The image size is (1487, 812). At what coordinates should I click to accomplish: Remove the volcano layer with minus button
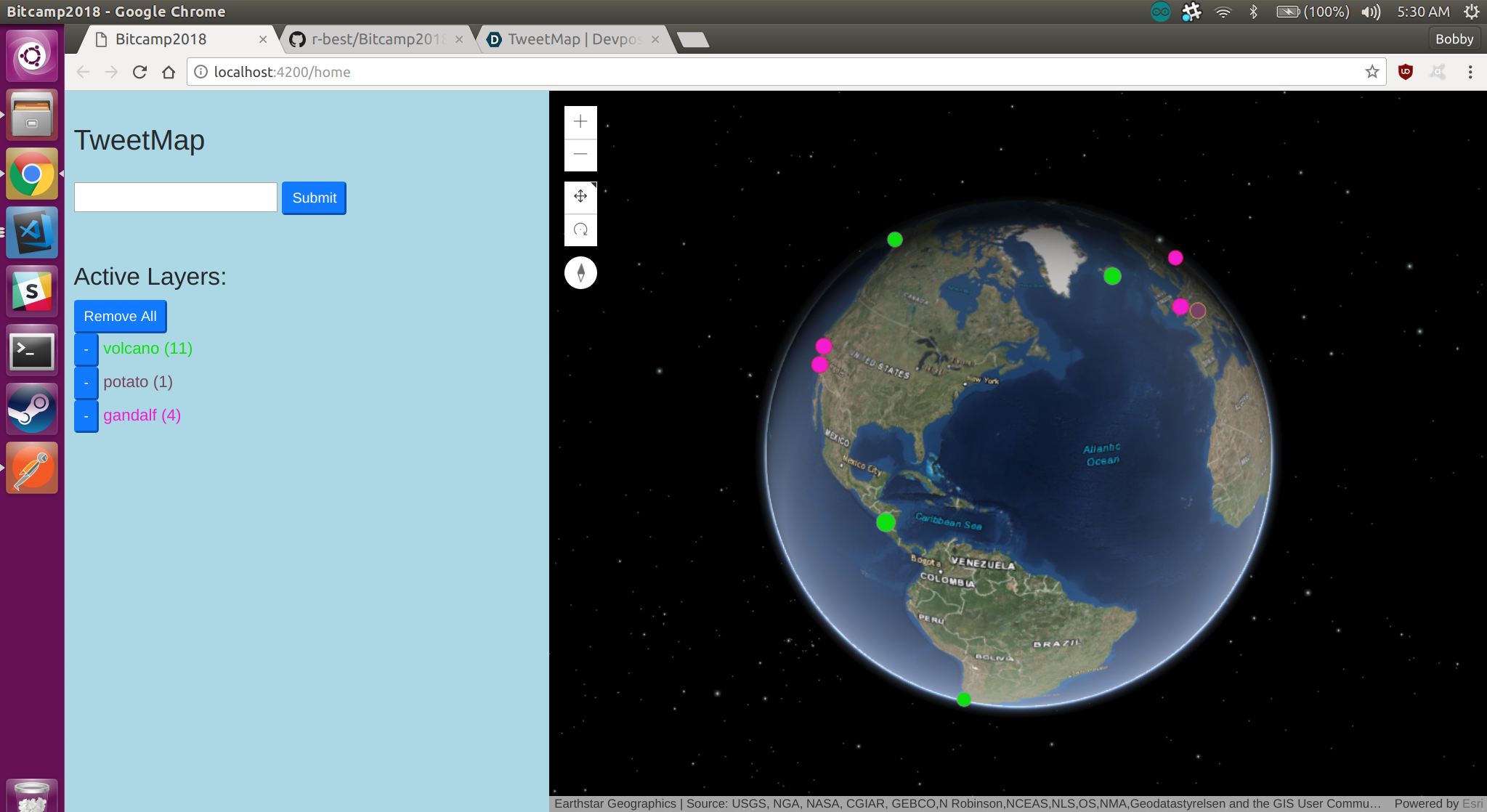pyautogui.click(x=86, y=349)
